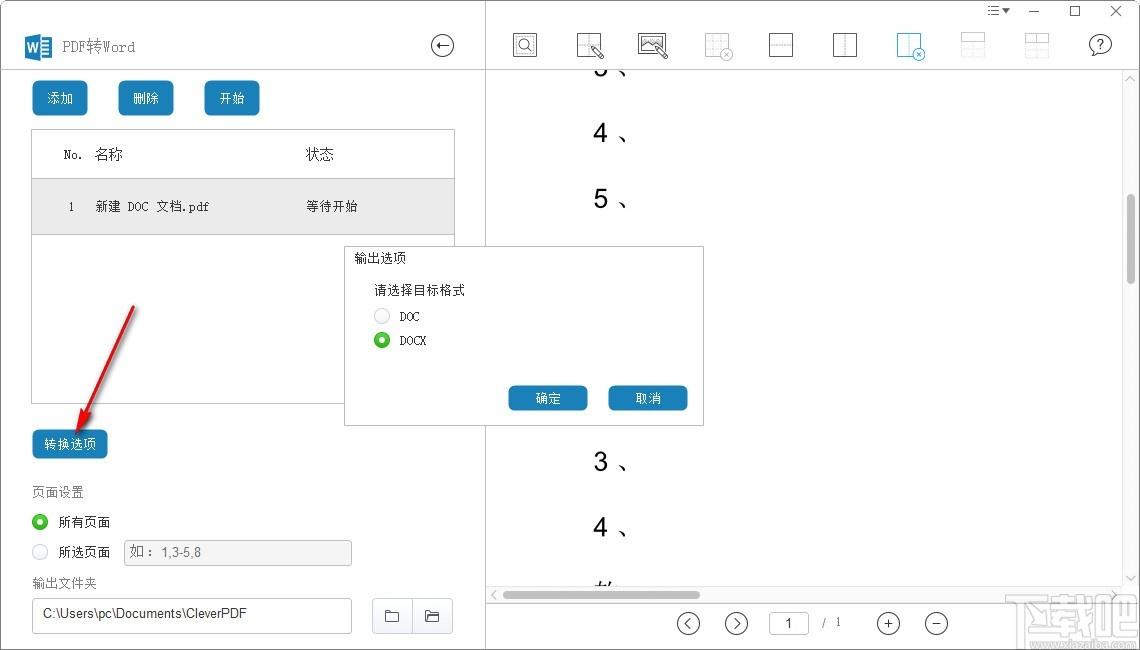
Task: Click the 开始 button
Action: [x=232, y=98]
